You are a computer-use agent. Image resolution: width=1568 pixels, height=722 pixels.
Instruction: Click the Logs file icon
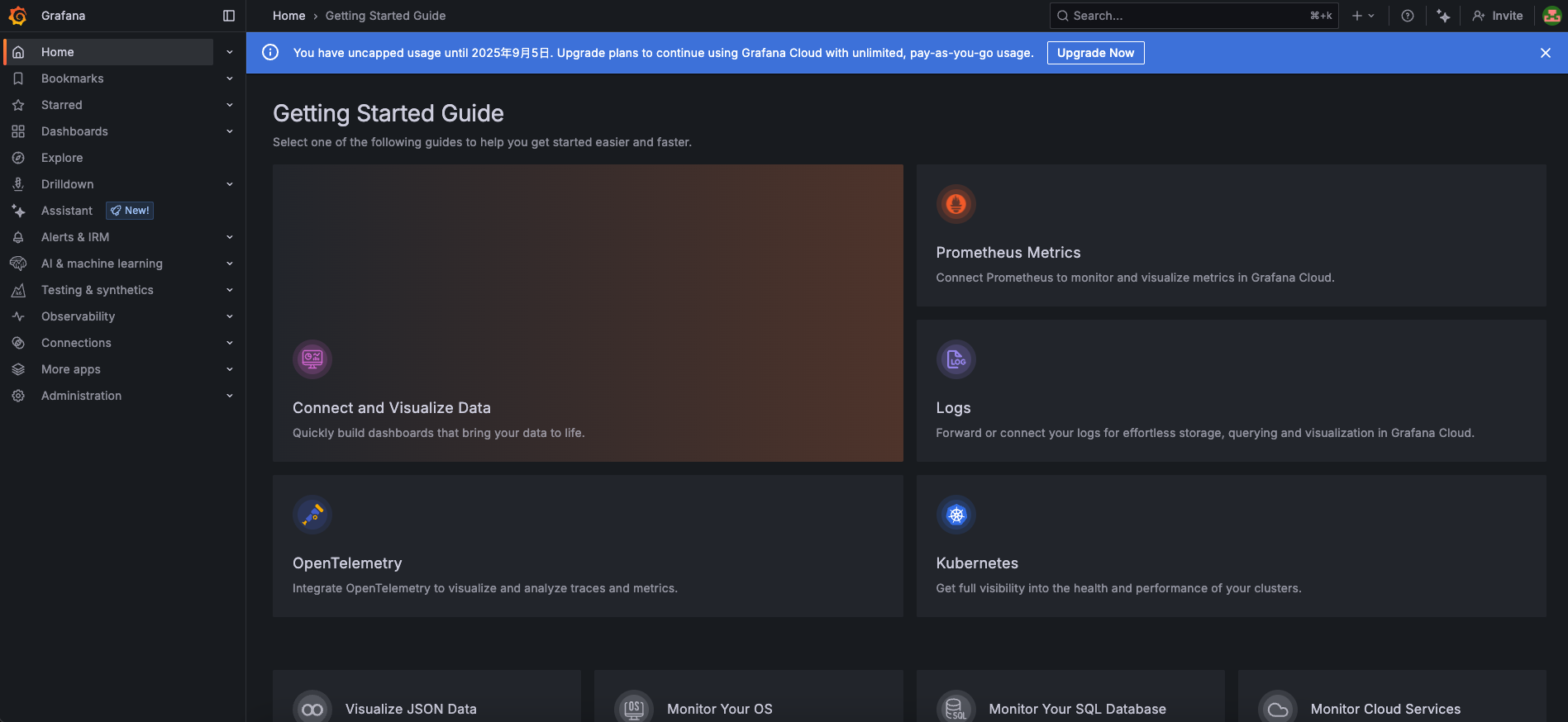click(956, 359)
